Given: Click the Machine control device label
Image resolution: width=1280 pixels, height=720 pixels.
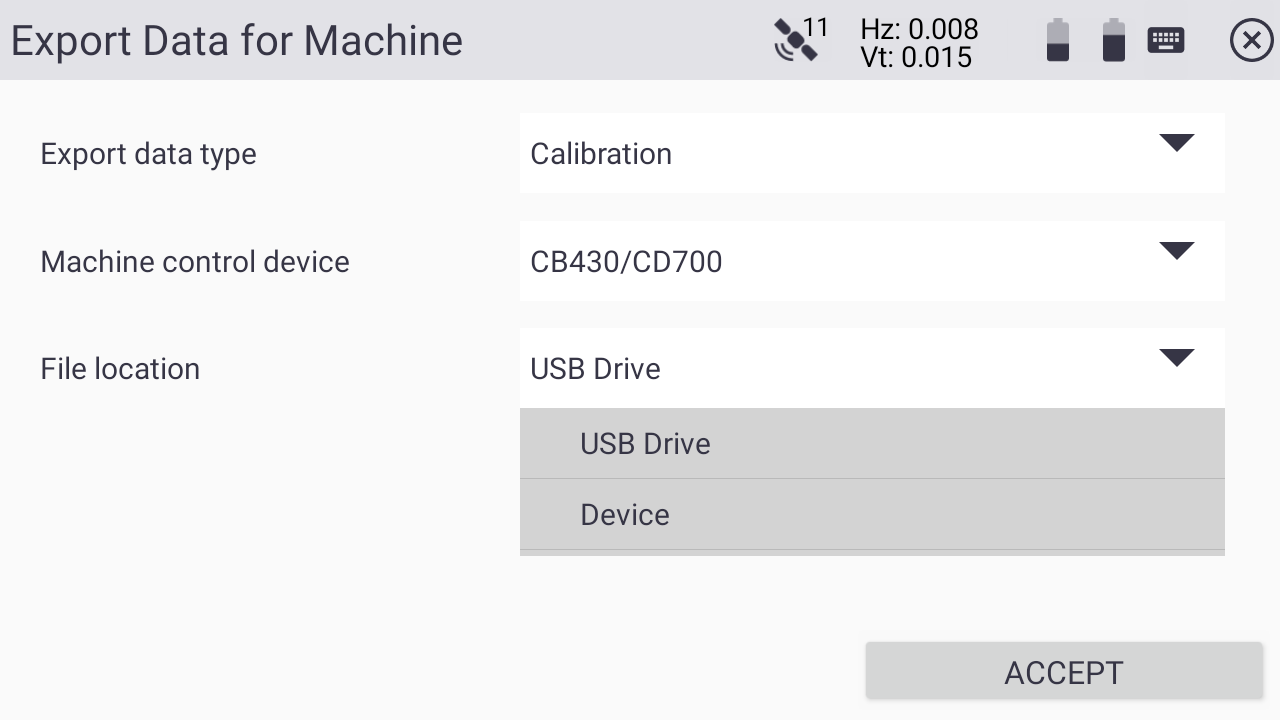Looking at the screenshot, I should click(x=195, y=262).
